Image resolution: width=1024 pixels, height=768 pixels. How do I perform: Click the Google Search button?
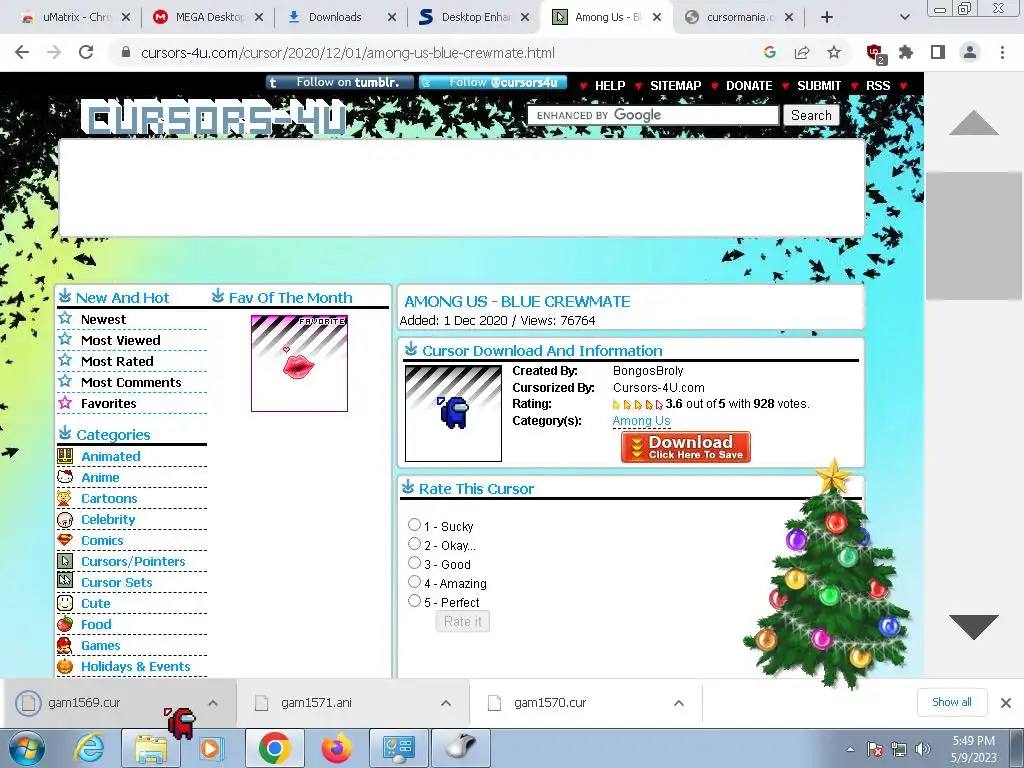tap(811, 116)
